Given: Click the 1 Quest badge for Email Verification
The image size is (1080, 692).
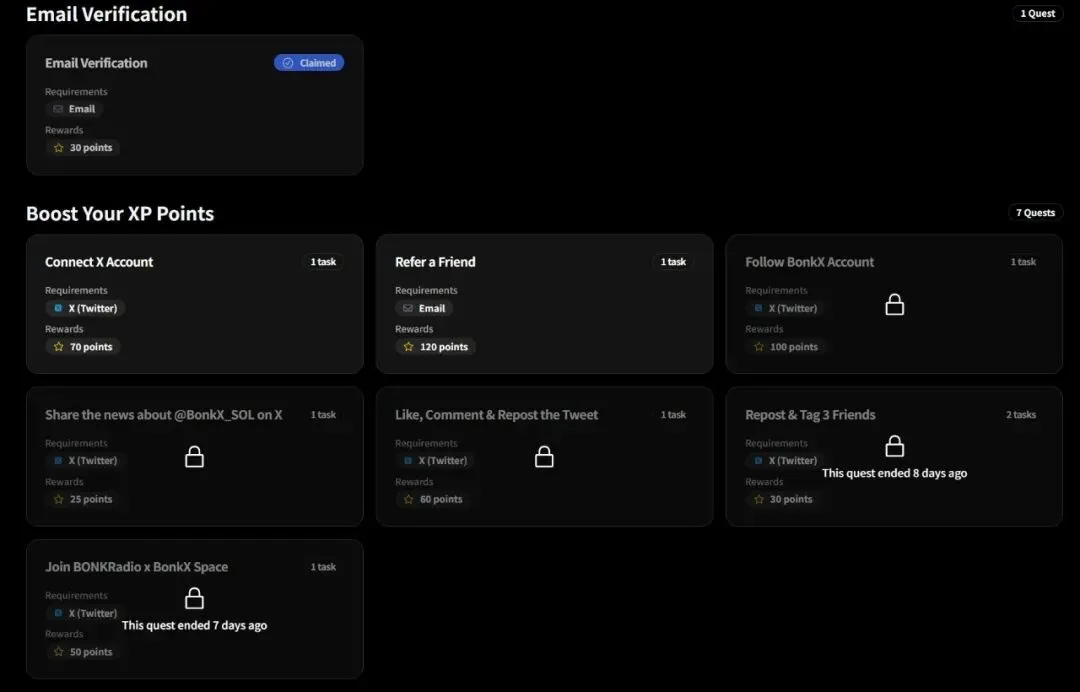Looking at the screenshot, I should point(1037,13).
